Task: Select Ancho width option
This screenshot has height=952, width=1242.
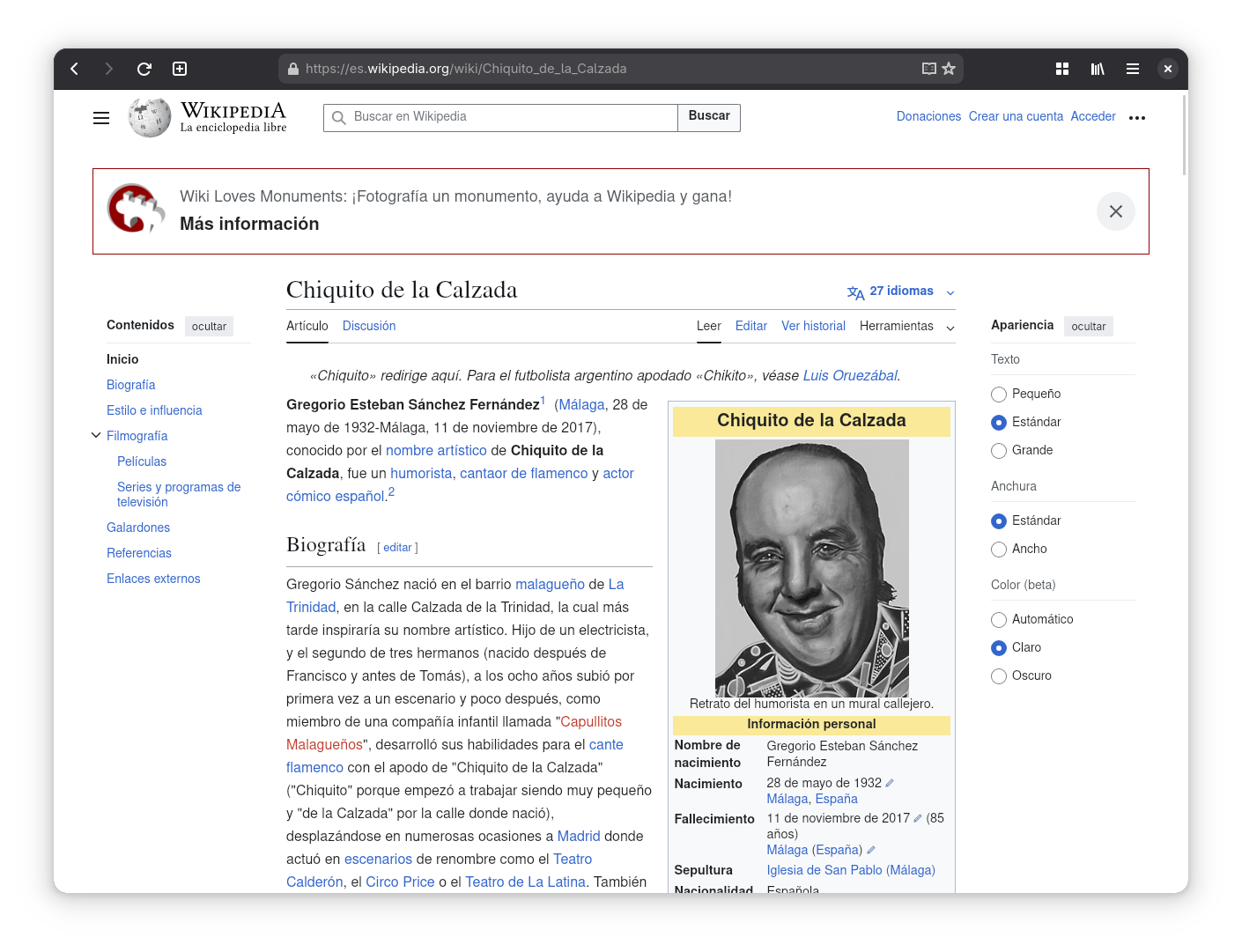Action: point(999,550)
